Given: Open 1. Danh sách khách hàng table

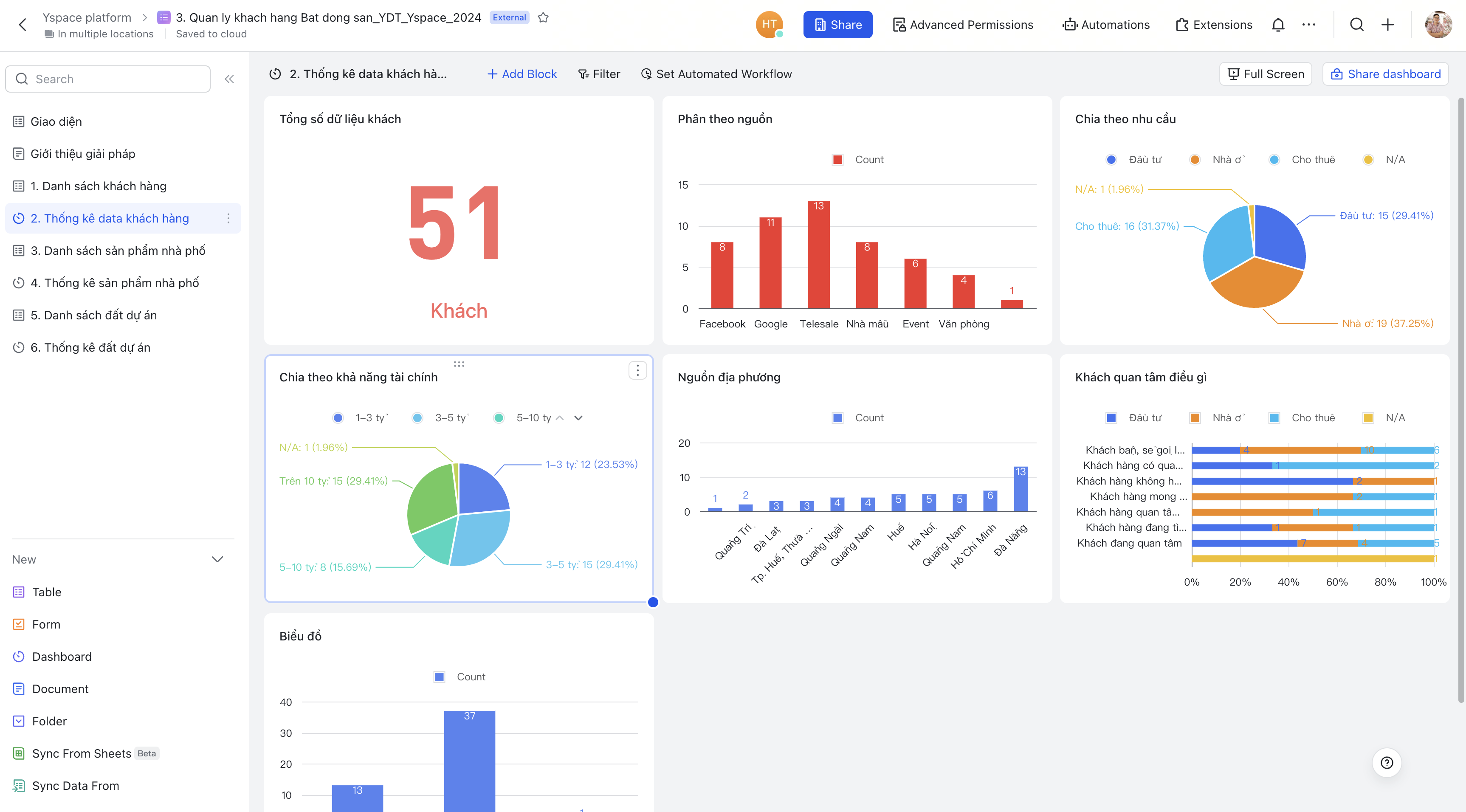Looking at the screenshot, I should point(123,186).
